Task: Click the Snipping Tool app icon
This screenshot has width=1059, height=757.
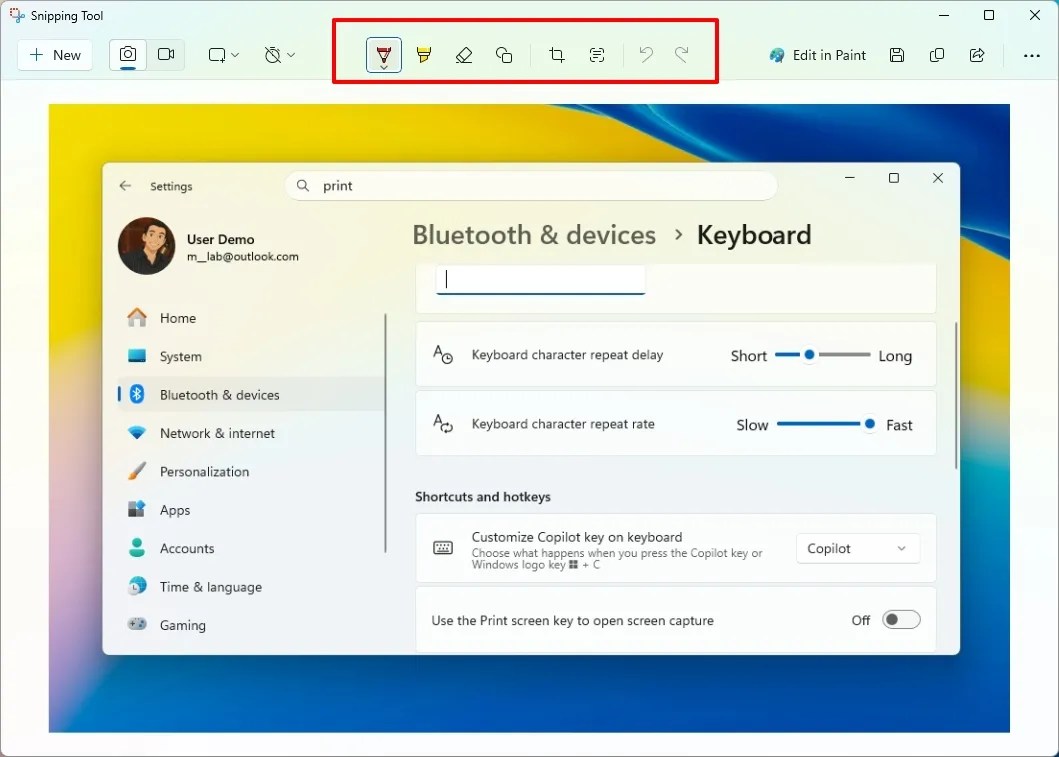Action: [x=17, y=16]
